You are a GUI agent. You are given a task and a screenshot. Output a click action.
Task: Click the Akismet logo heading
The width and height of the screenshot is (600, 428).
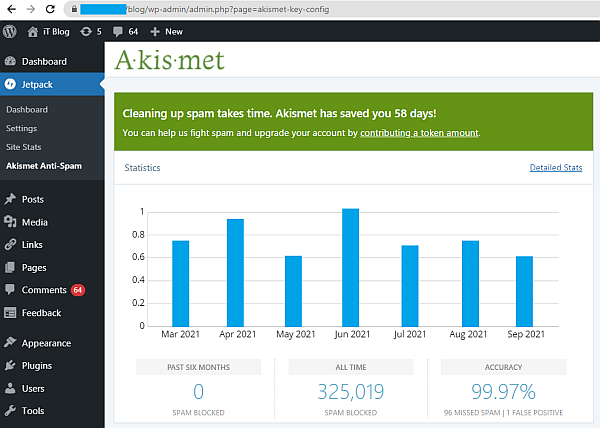tap(170, 60)
